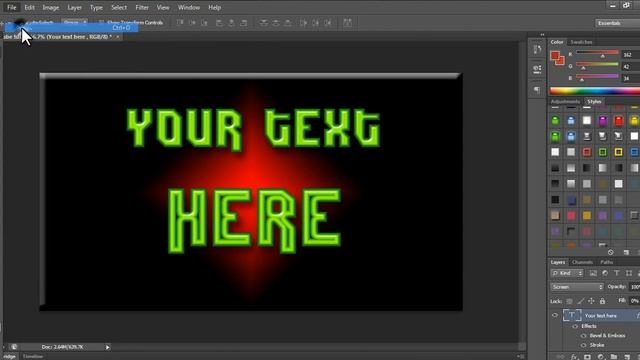Click Align left edges icon
This screenshot has height=360, width=640.
219,23
